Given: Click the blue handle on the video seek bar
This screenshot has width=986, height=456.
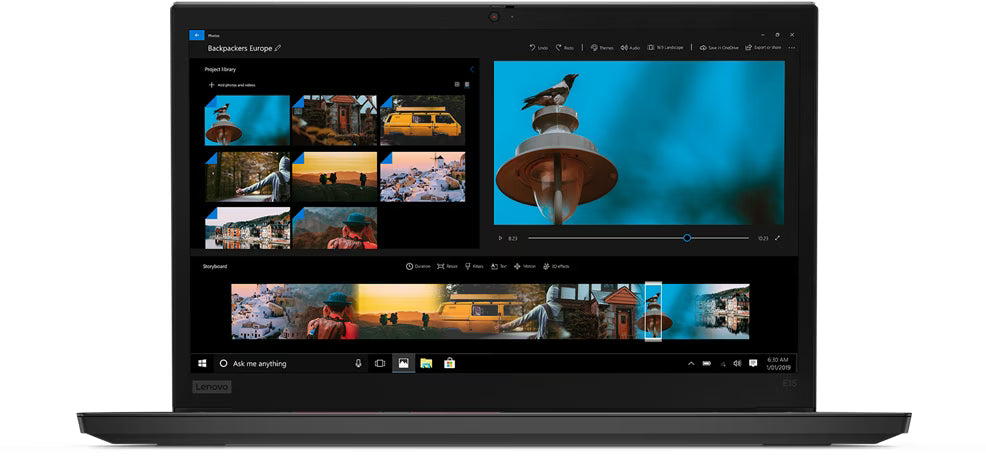Looking at the screenshot, I should [687, 238].
